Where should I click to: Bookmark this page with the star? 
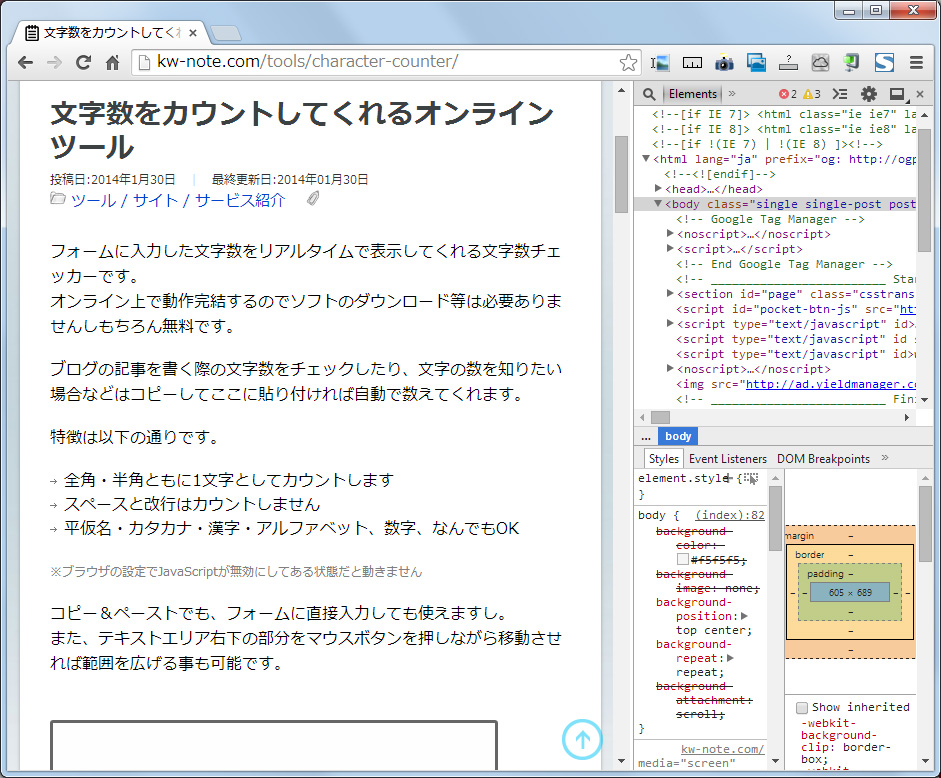(628, 63)
